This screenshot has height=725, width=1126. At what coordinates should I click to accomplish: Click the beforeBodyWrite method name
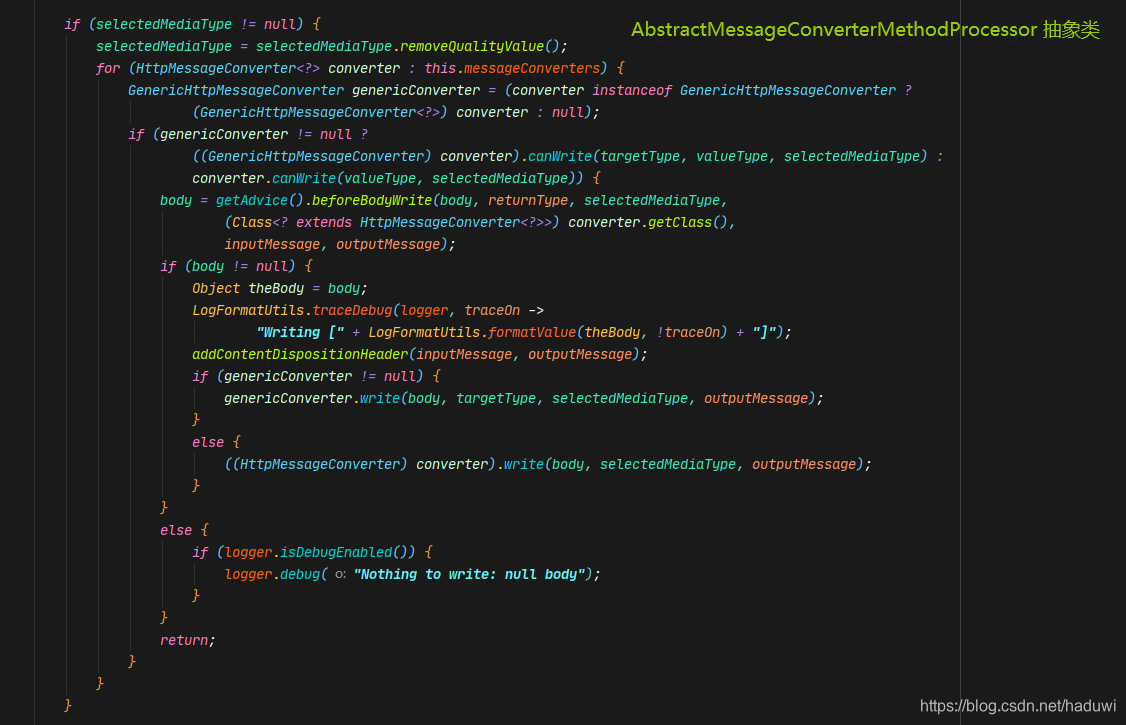372,200
